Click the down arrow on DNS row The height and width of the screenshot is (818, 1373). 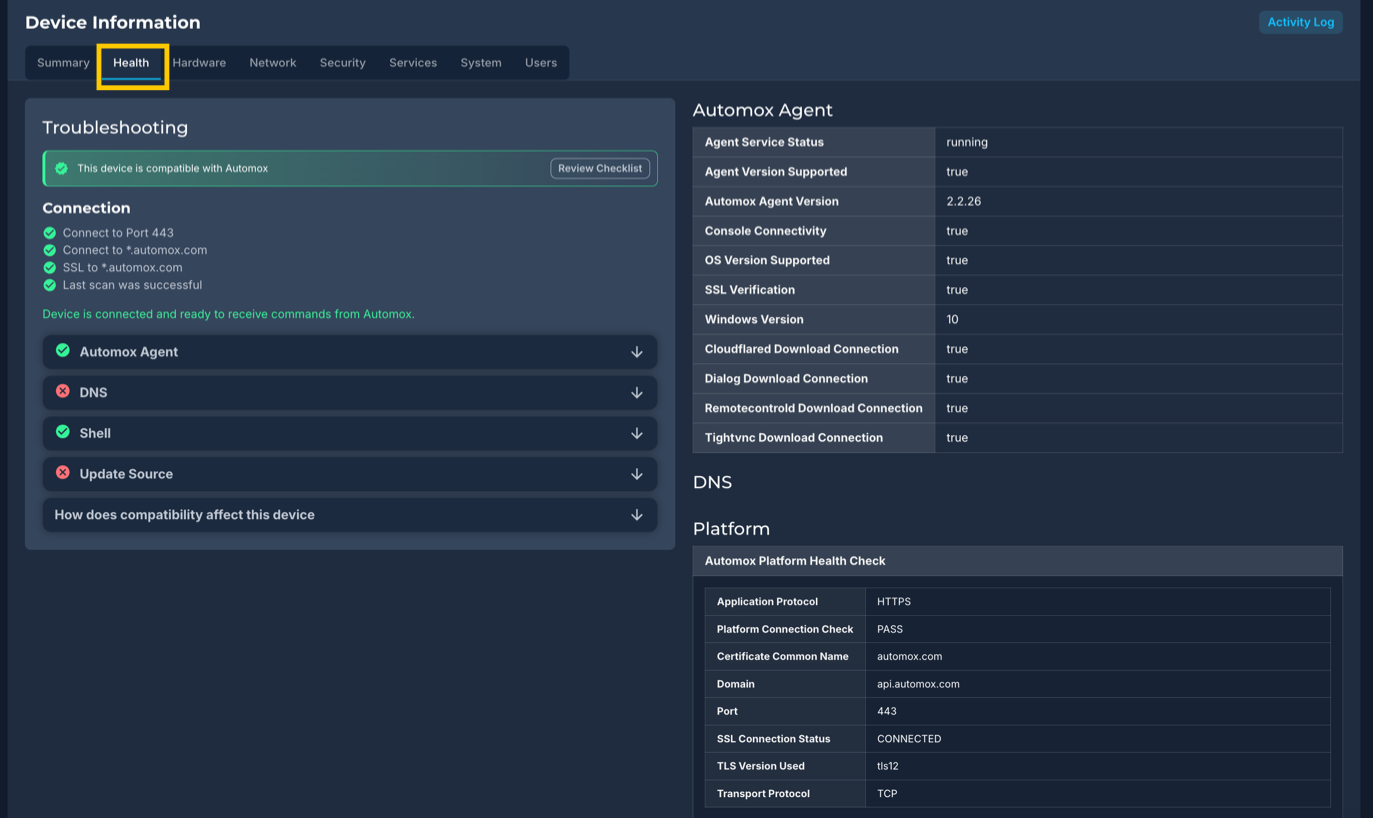pos(637,393)
